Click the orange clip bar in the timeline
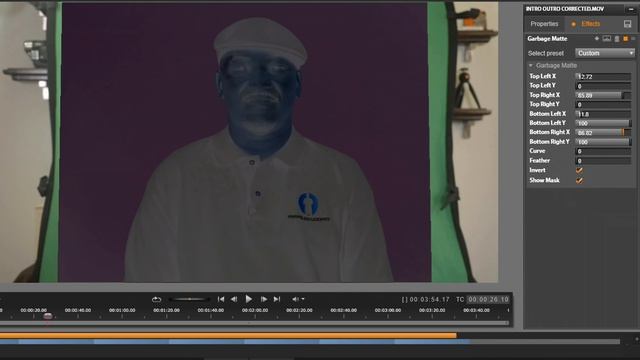This screenshot has width=640, height=360. 228,336
